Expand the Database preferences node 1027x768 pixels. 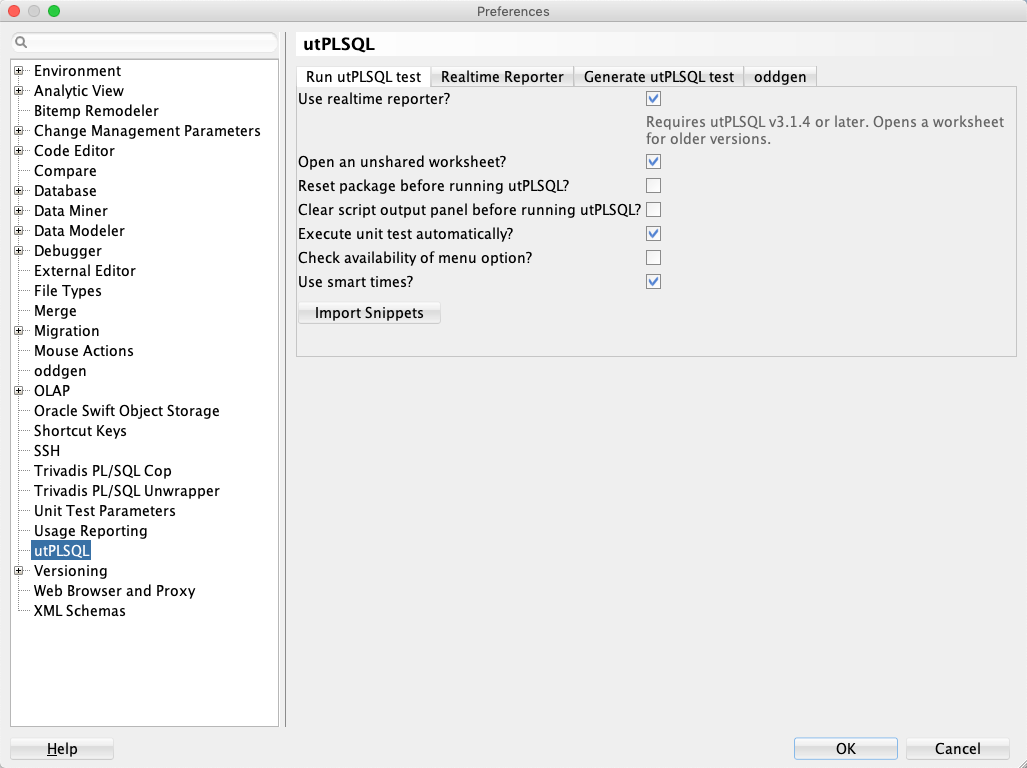[19, 191]
